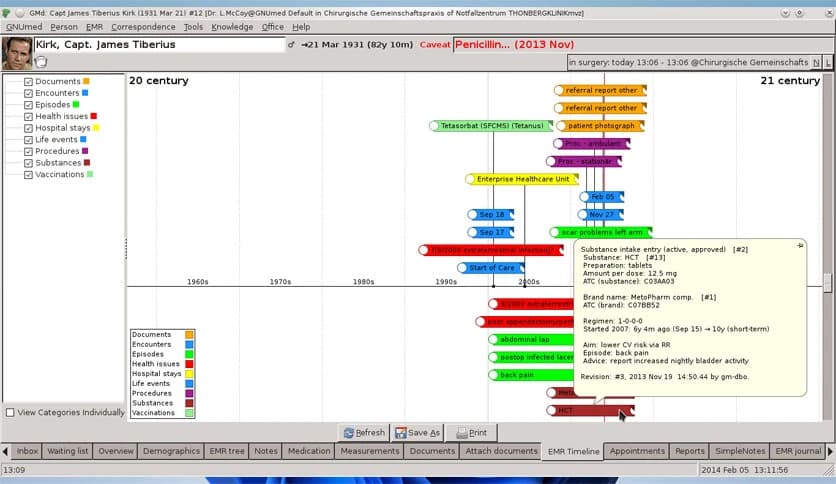The height and width of the screenshot is (484, 836).
Task: Select the Feb 05 encounter event
Action: tap(601, 197)
